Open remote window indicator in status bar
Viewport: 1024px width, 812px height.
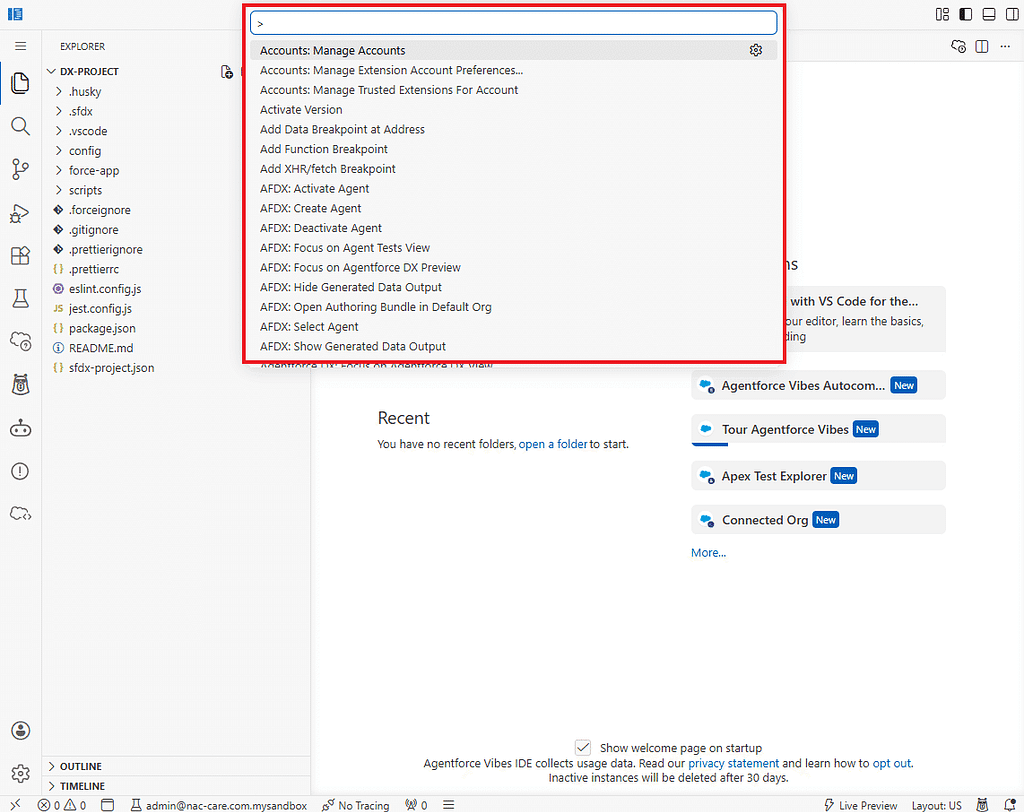pyautogui.click(x=15, y=805)
